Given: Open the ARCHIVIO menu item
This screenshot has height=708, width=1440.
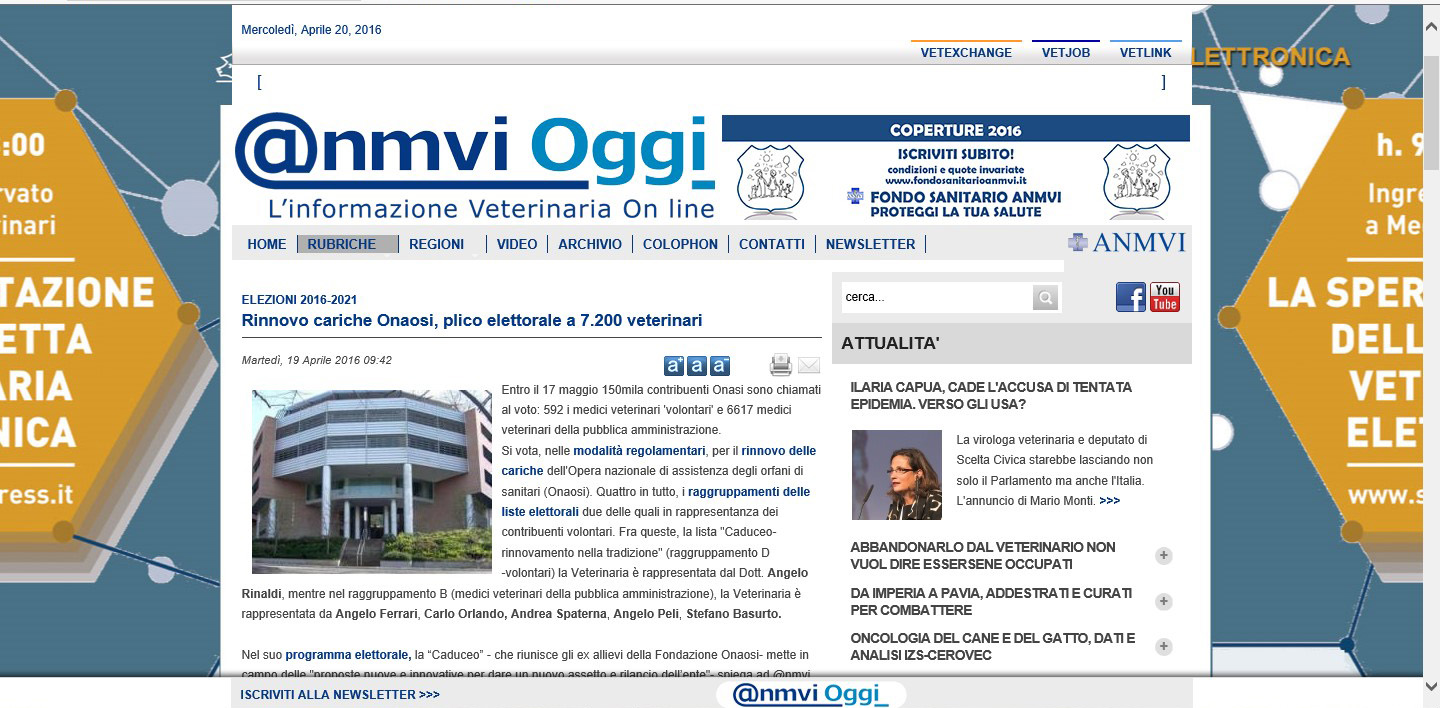Looking at the screenshot, I should pyautogui.click(x=590, y=244).
